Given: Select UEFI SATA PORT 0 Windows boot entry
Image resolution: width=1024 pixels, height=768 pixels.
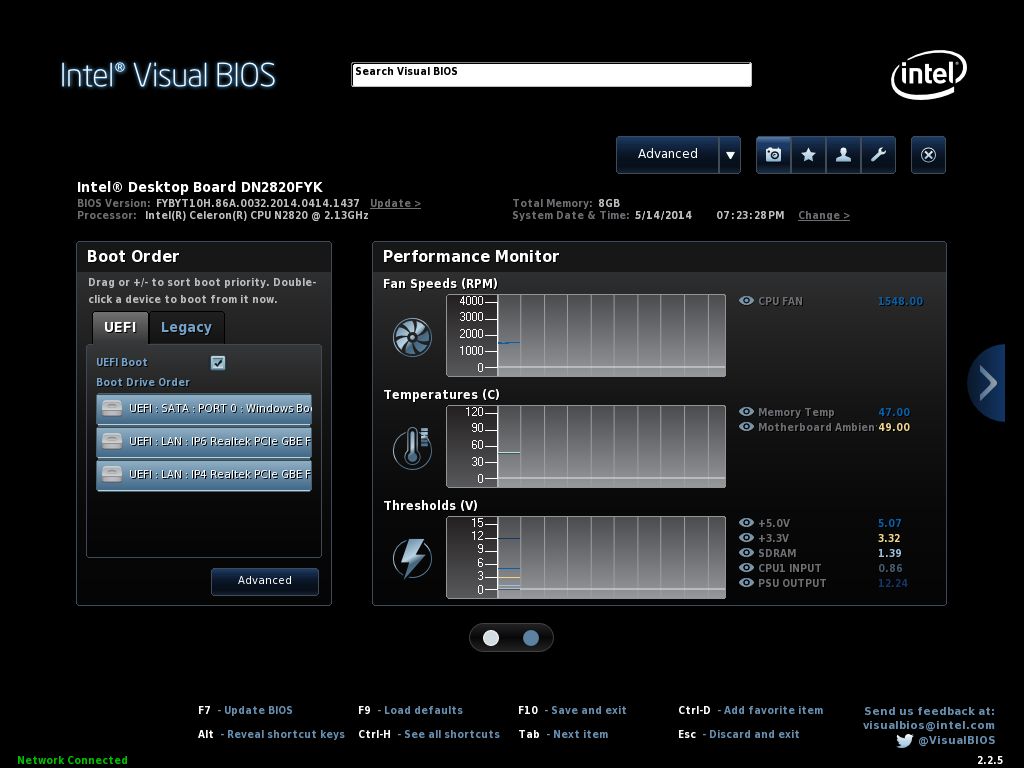Looking at the screenshot, I should pyautogui.click(x=204, y=409).
